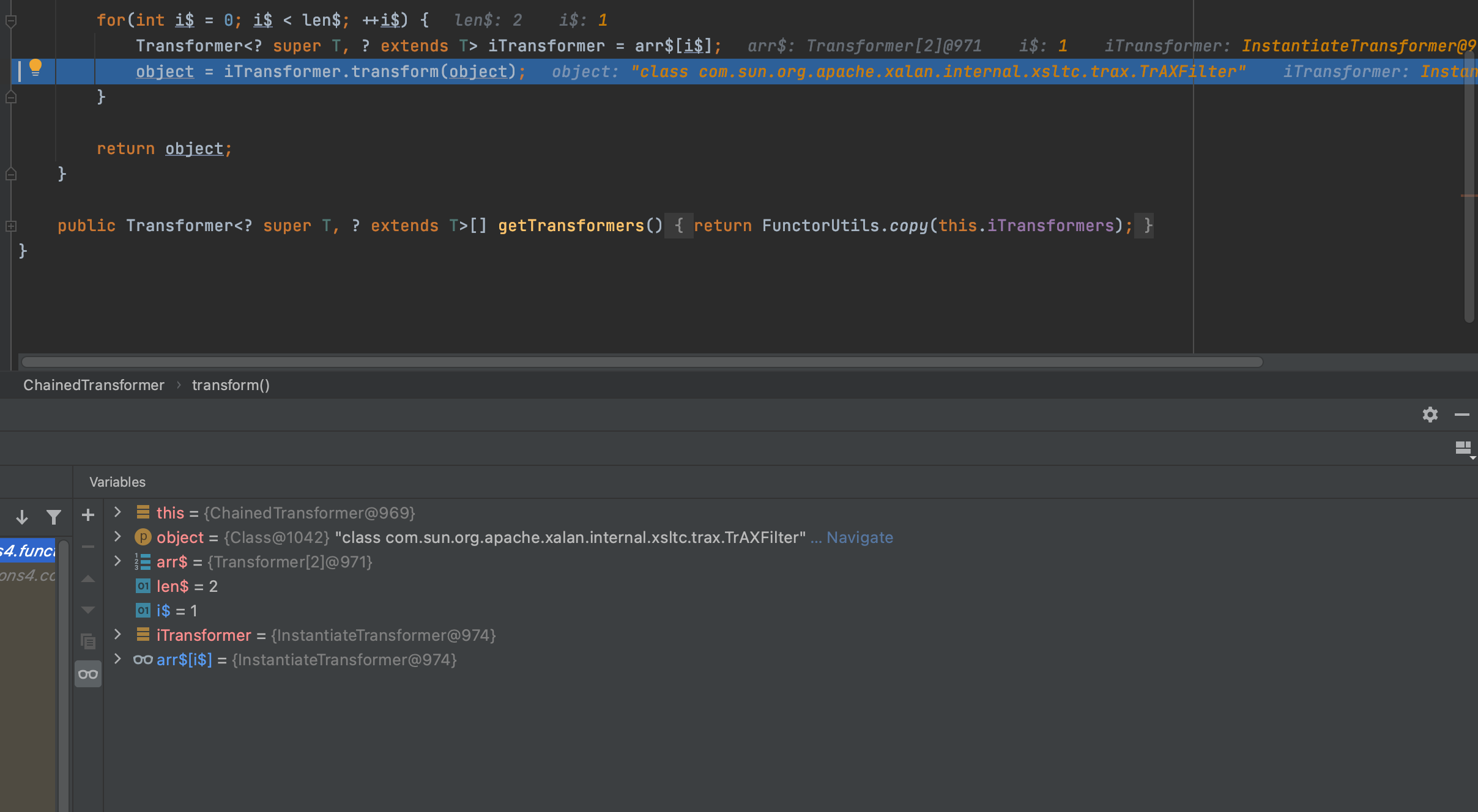
Task: Click the array icon beside arr$
Action: click(143, 561)
